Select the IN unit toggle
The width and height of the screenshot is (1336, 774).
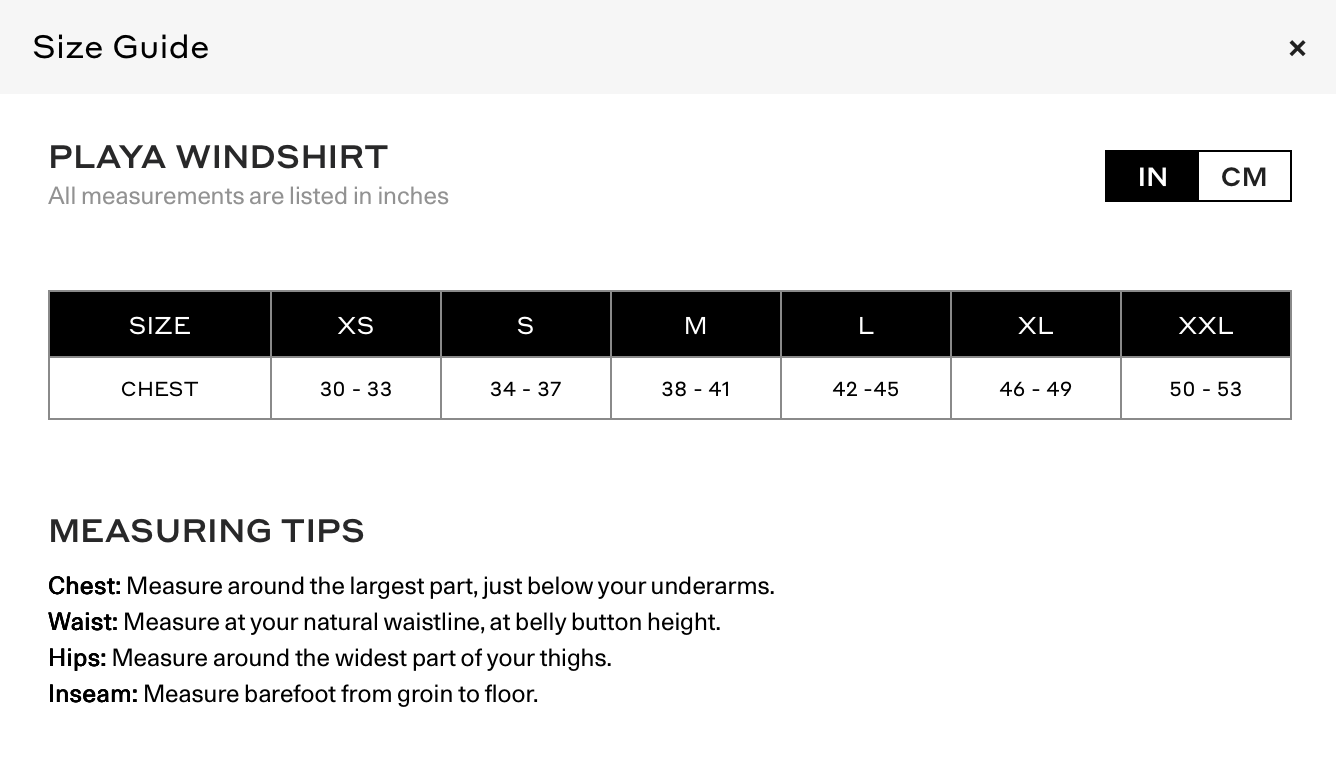point(1152,176)
